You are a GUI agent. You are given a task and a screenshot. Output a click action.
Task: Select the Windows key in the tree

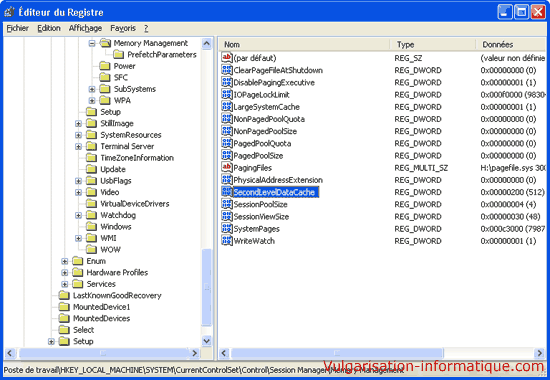pos(116,227)
